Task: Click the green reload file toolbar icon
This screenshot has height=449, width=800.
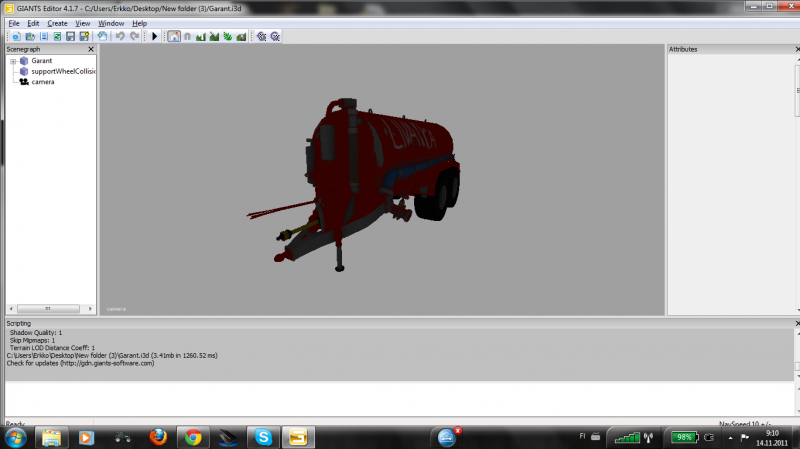Action: pos(57,36)
